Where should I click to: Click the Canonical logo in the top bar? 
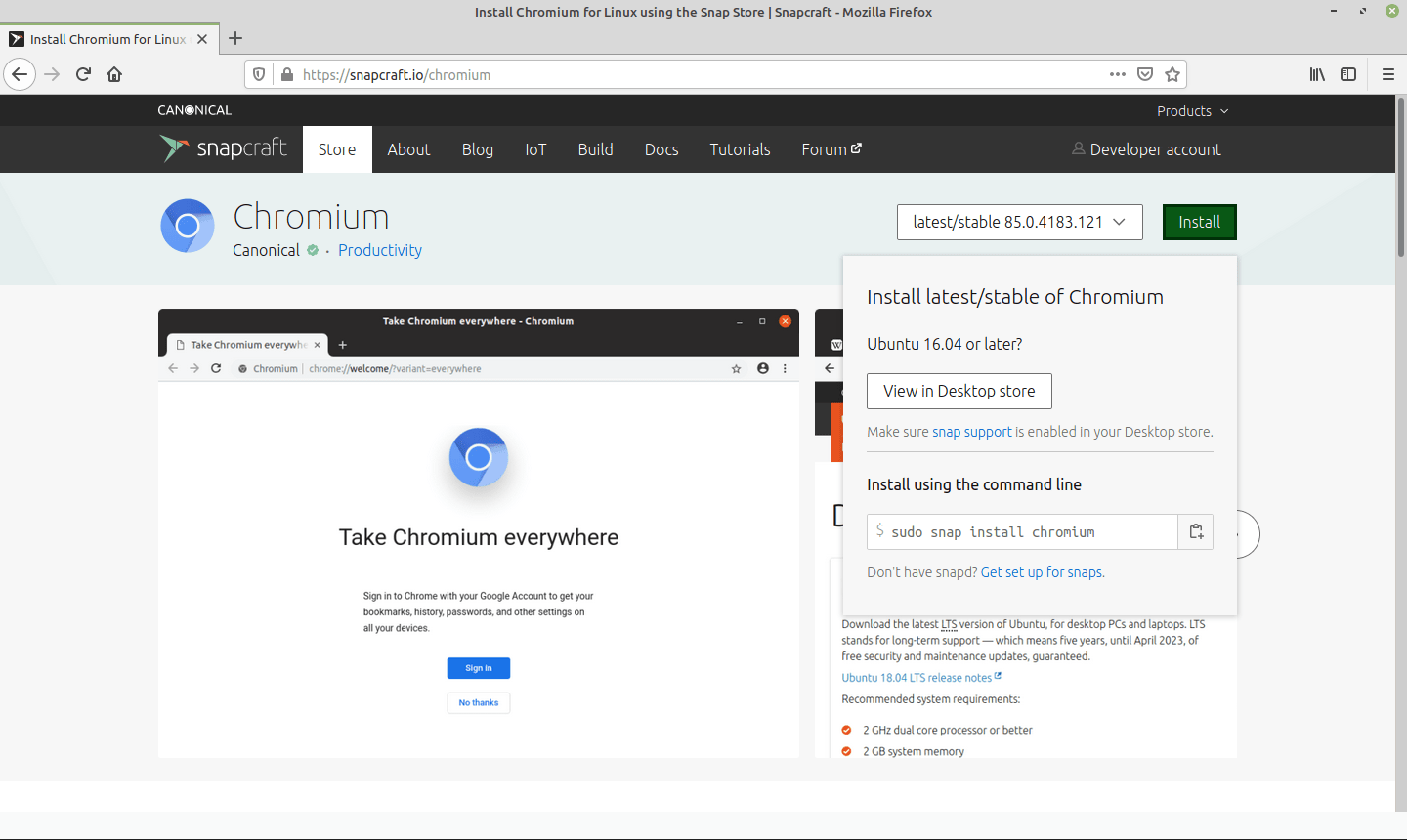pyautogui.click(x=194, y=110)
